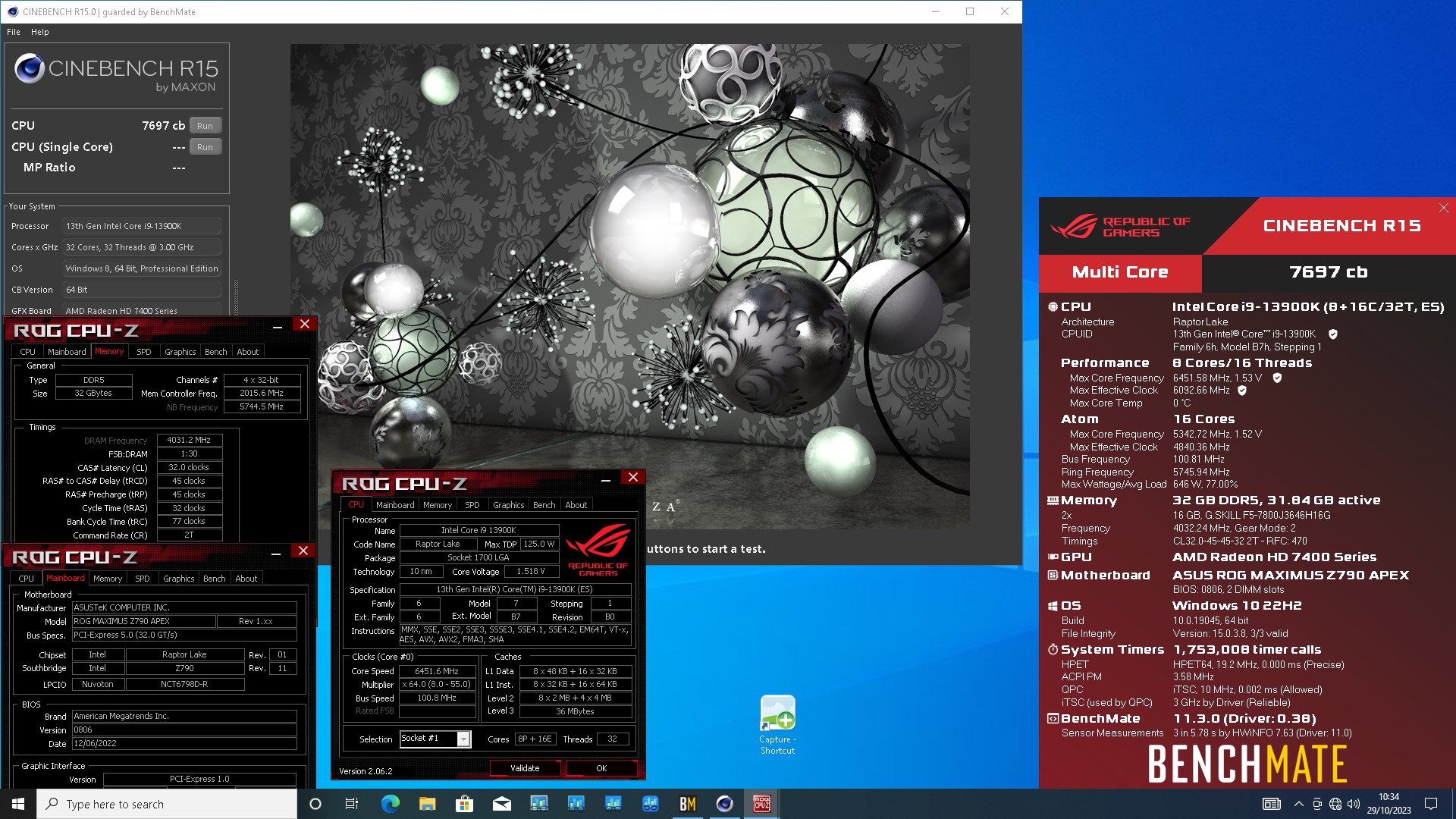1456x819 pixels.
Task: Run the CPU (Single Core) benchmark
Action: [205, 147]
